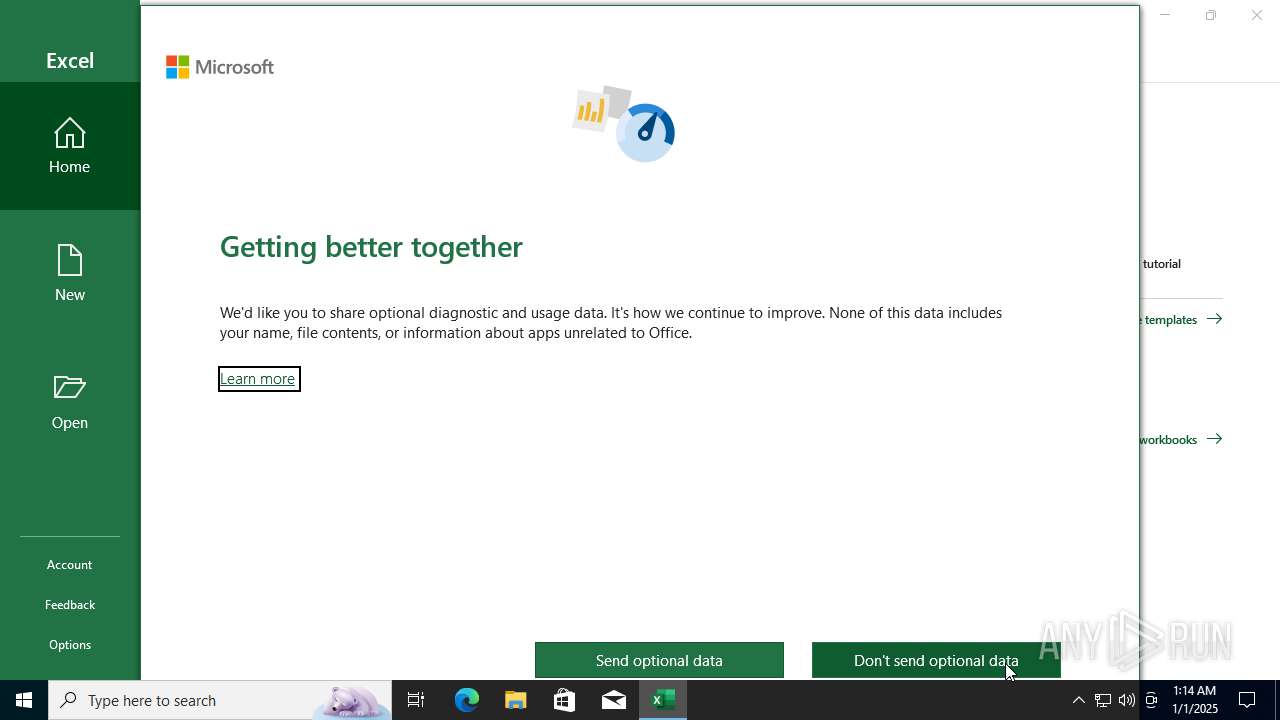Open Task View from taskbar
The image size is (1280, 720).
click(416, 700)
